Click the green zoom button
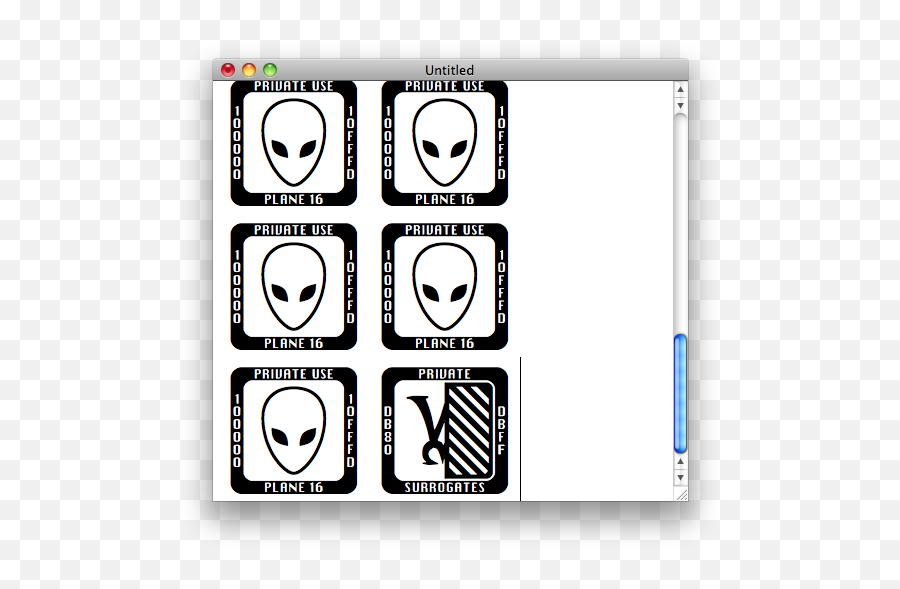This screenshot has width=900, height=589. click(x=270, y=70)
